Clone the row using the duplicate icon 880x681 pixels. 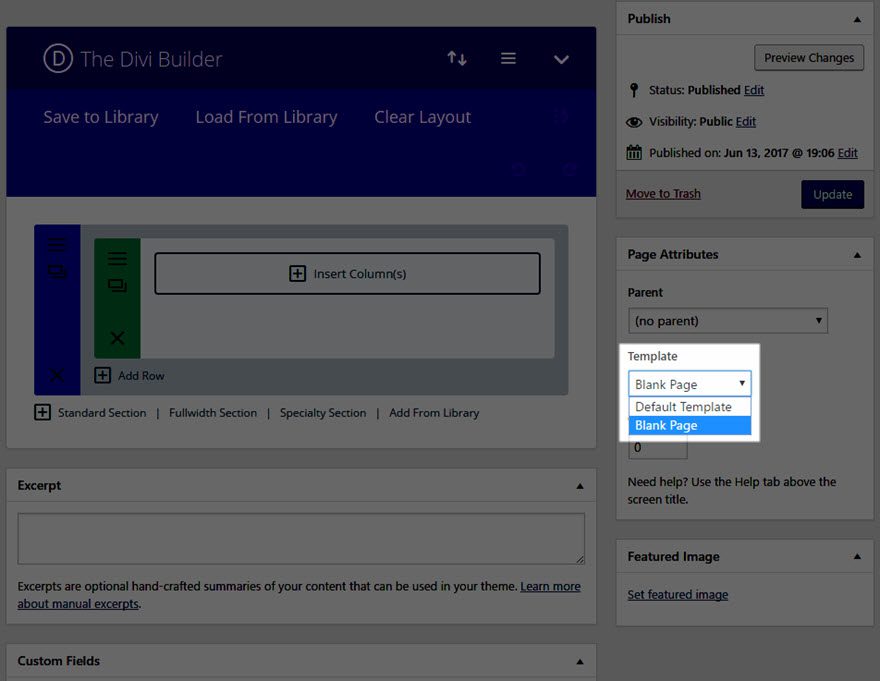coord(117,286)
